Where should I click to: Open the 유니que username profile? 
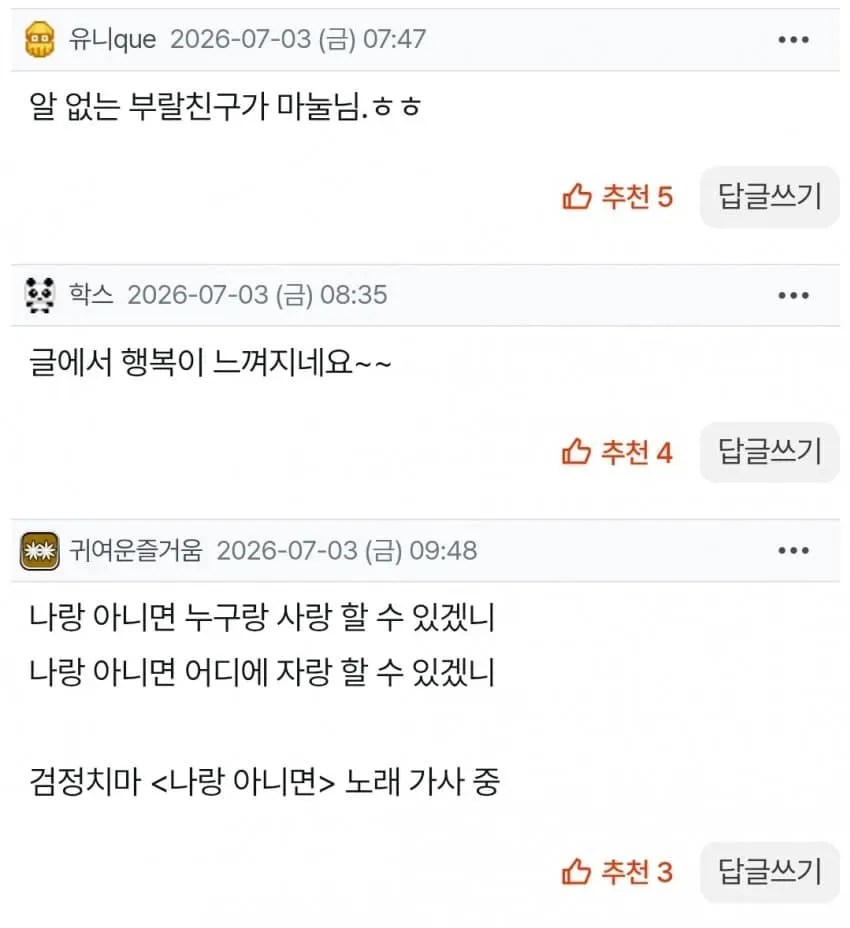(112, 40)
